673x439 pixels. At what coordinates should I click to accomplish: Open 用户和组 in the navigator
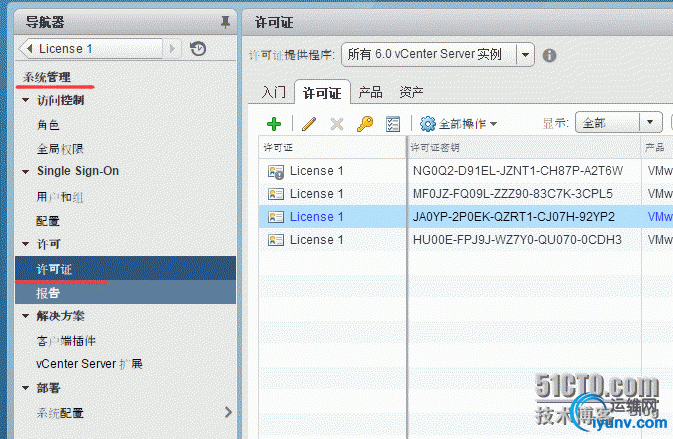click(x=60, y=197)
